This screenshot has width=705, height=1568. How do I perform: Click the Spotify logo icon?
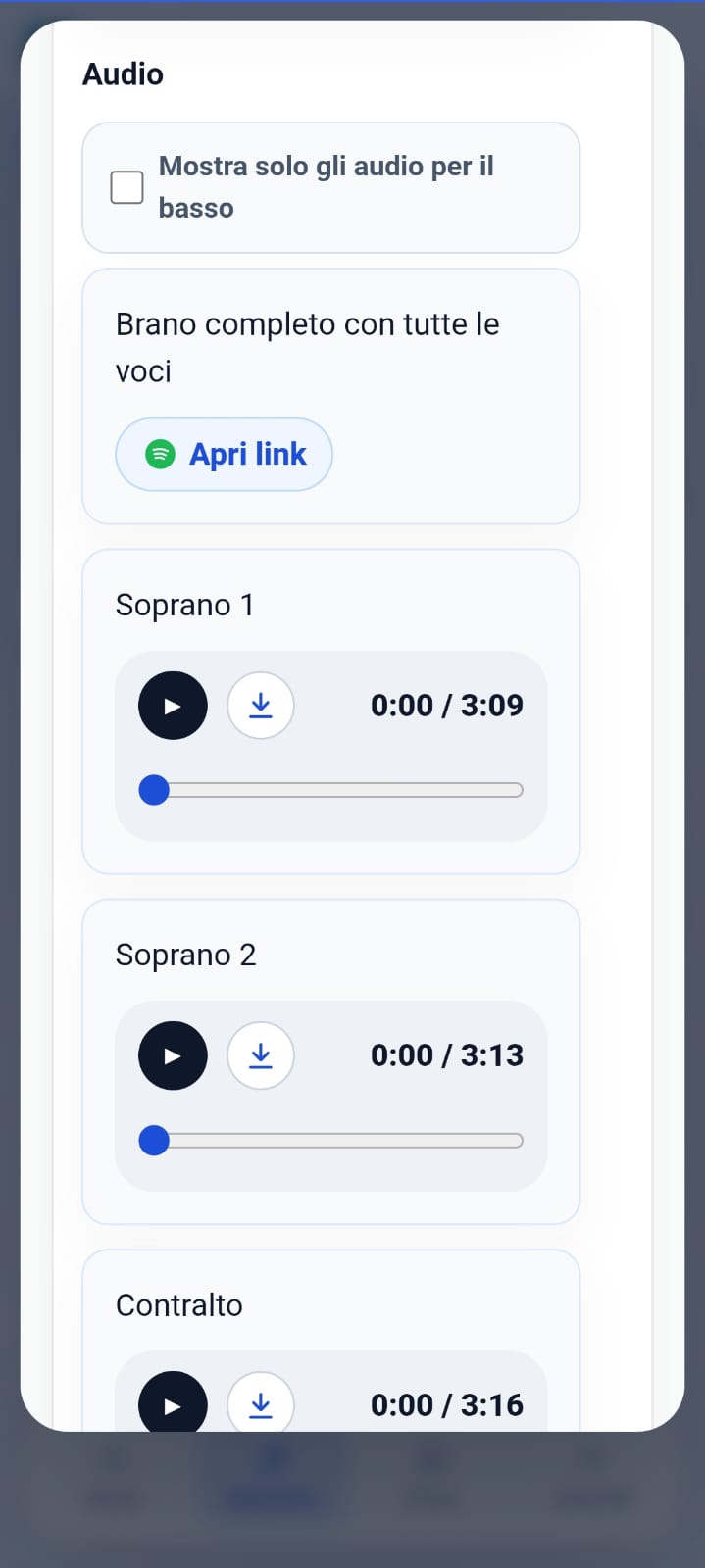click(160, 454)
